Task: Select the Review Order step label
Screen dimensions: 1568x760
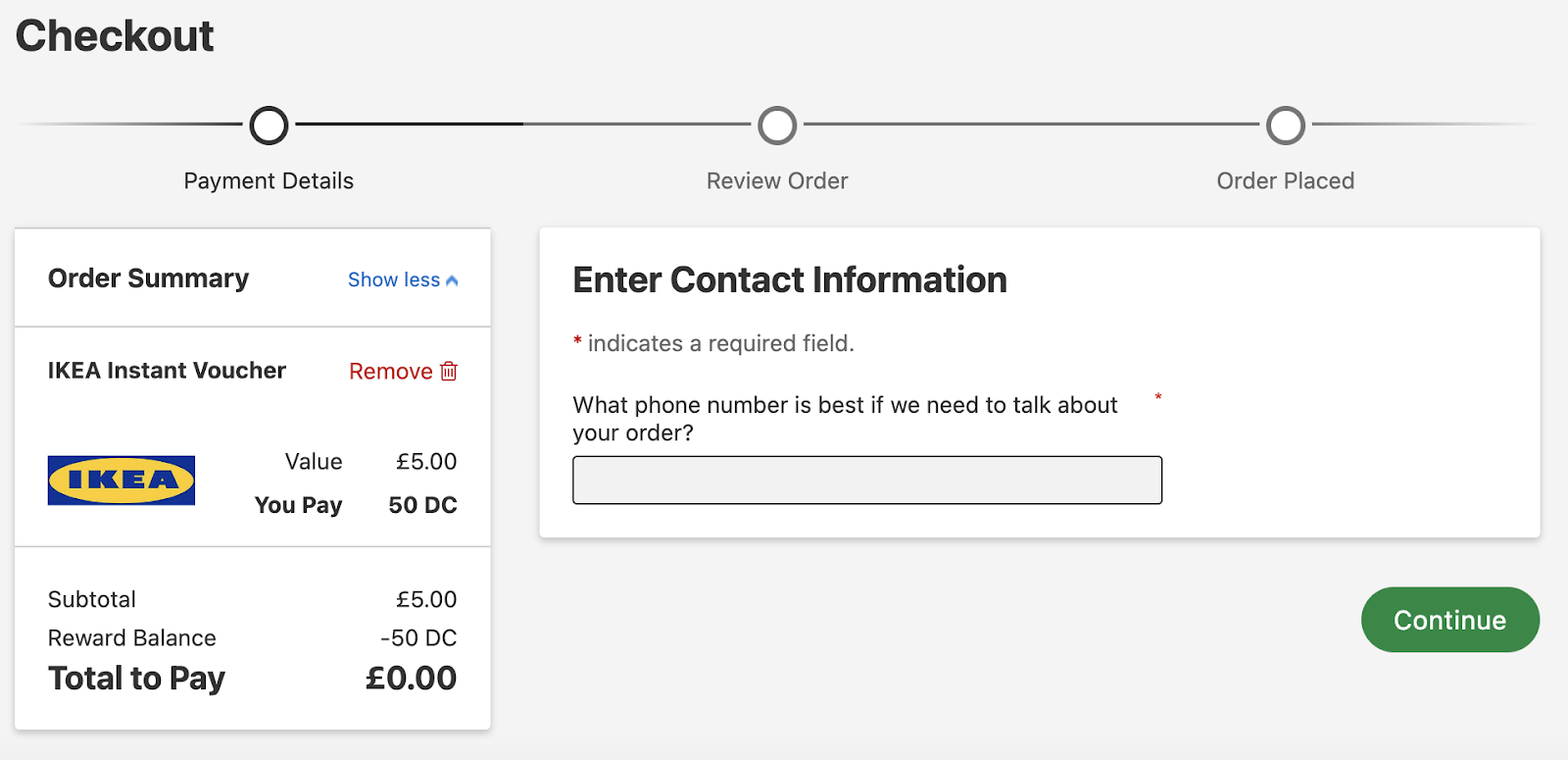Action: (776, 180)
